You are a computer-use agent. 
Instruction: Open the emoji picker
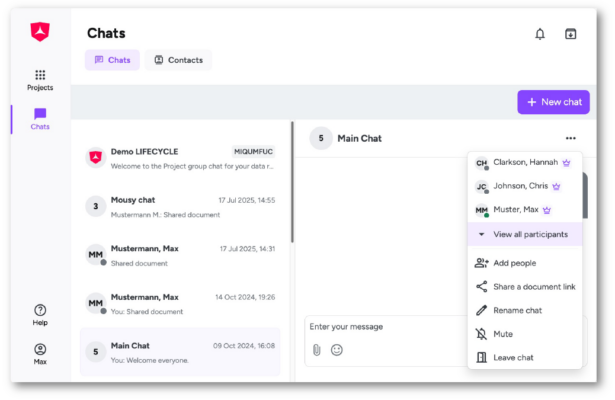click(x=337, y=349)
